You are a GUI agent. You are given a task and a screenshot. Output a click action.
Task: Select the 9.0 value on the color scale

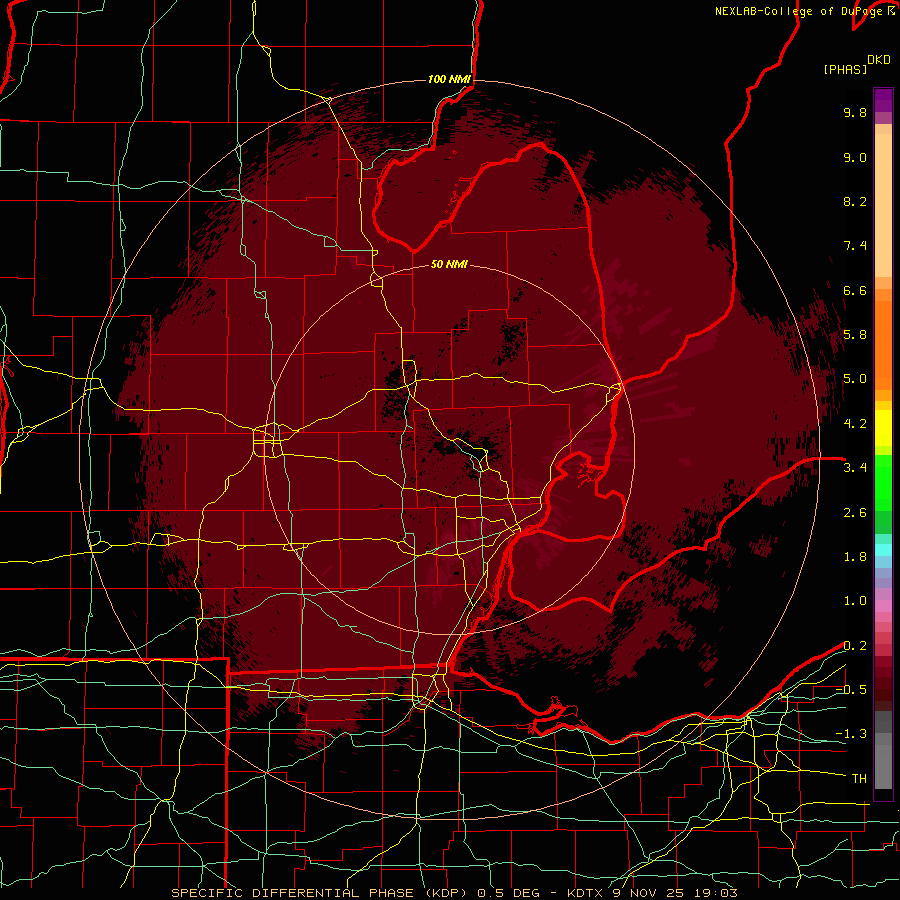pos(855,157)
